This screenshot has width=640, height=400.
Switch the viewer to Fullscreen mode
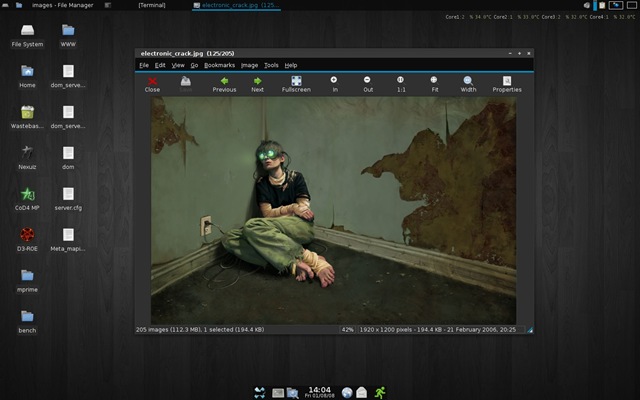pyautogui.click(x=296, y=84)
